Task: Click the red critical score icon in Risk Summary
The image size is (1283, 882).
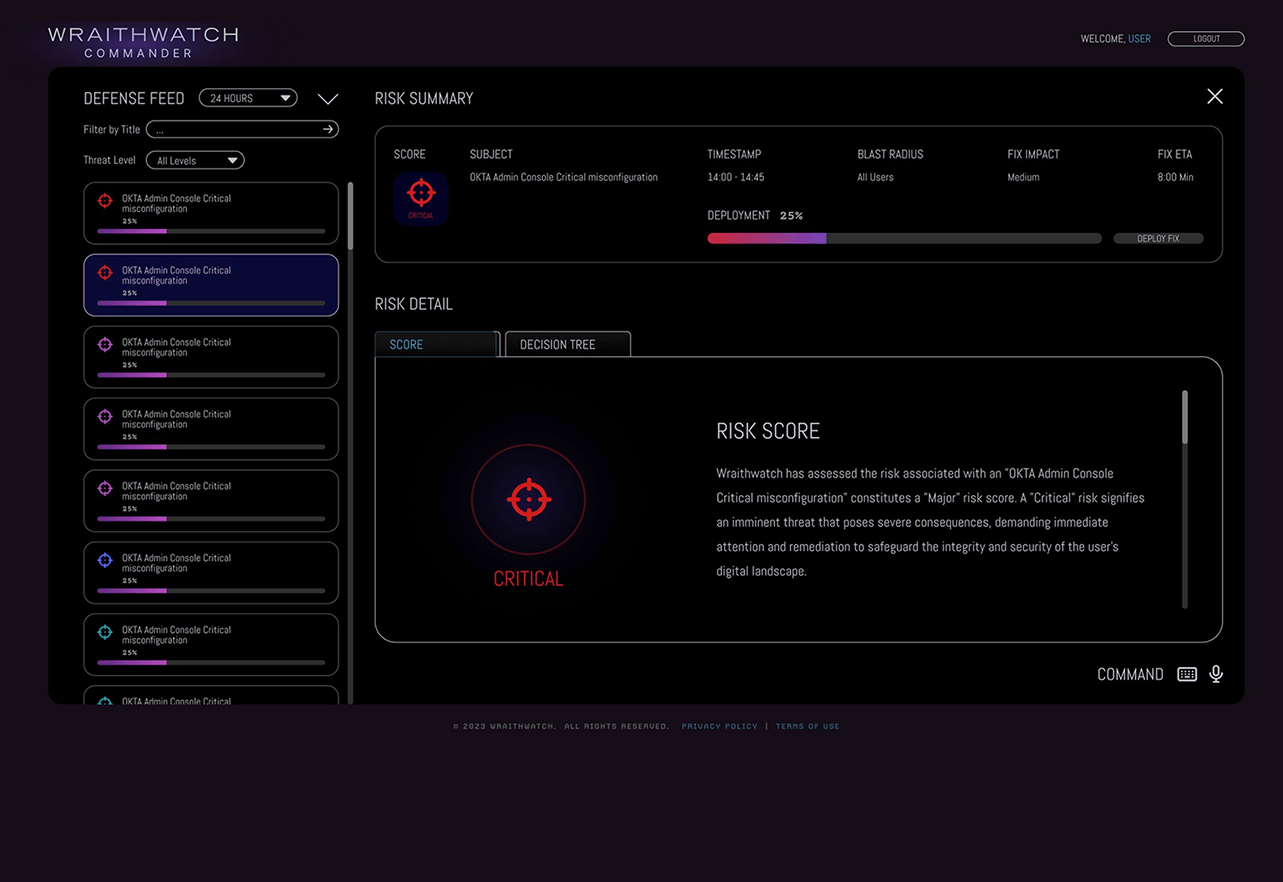Action: (421, 197)
